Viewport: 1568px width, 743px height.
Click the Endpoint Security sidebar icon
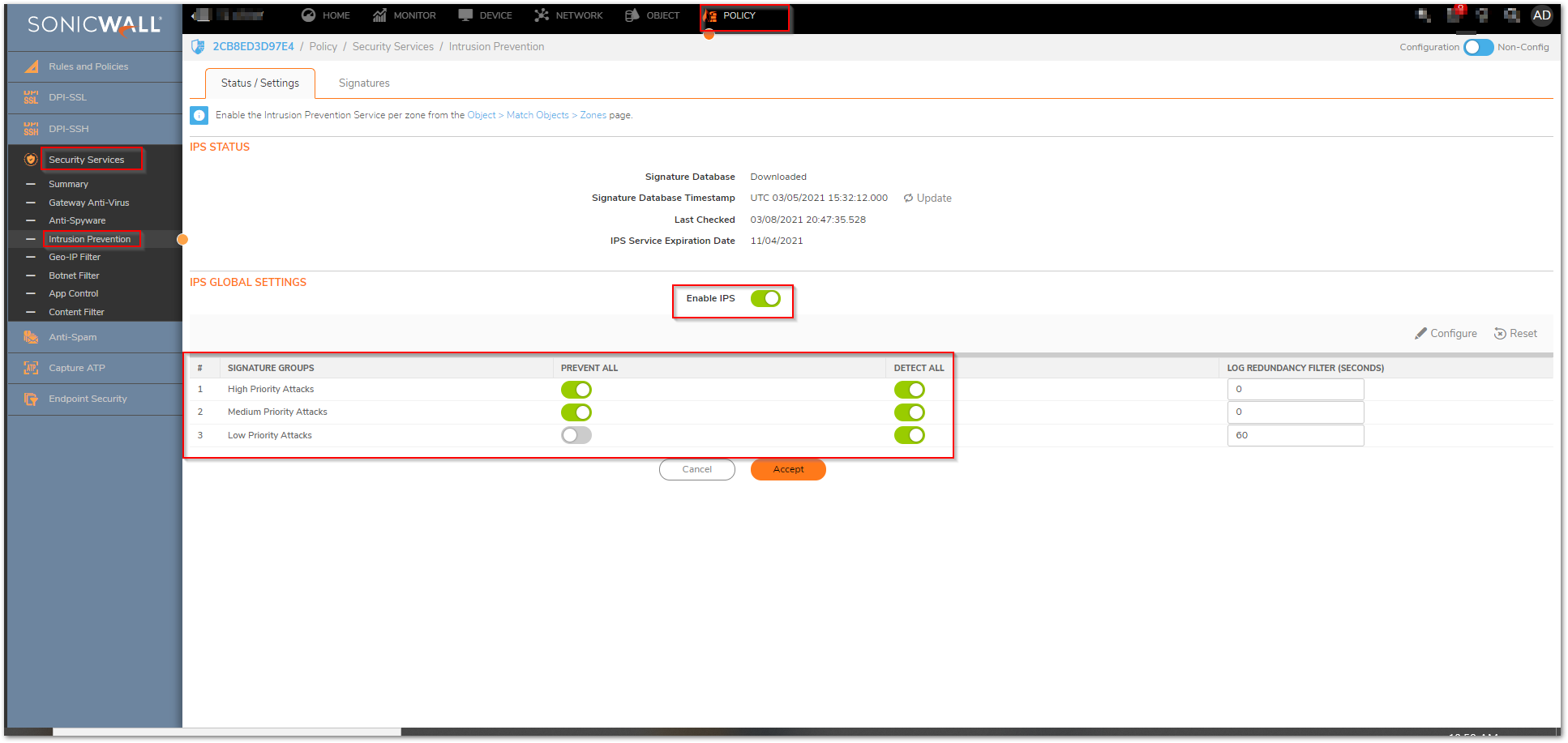tap(31, 399)
